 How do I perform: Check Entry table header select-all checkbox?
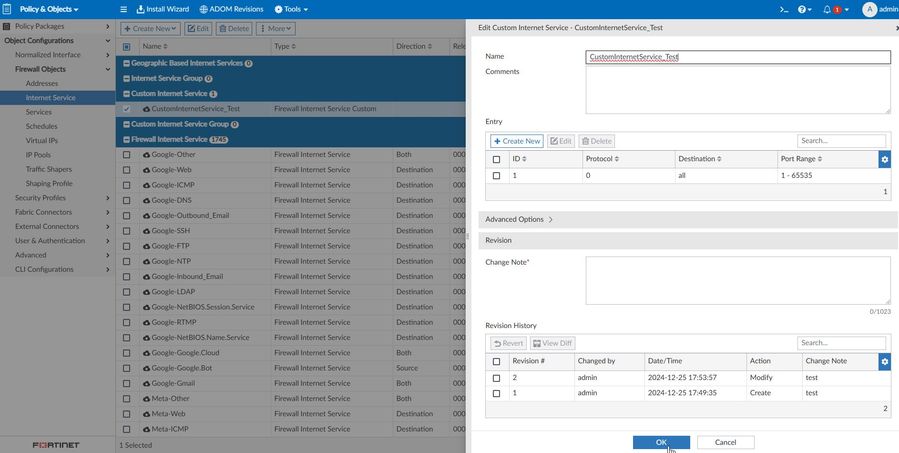click(x=497, y=159)
